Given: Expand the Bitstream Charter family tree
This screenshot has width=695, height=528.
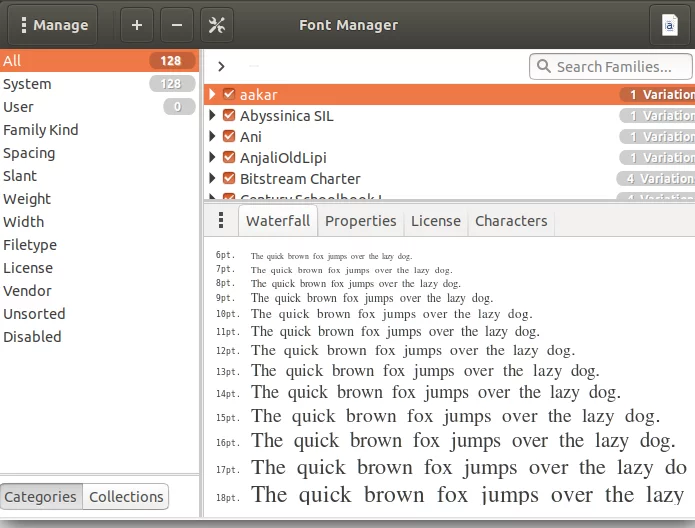Looking at the screenshot, I should tap(212, 179).
